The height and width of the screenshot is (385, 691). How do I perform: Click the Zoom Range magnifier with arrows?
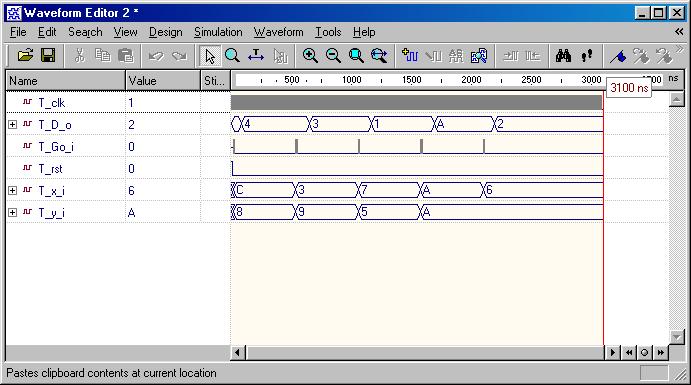coord(379,56)
